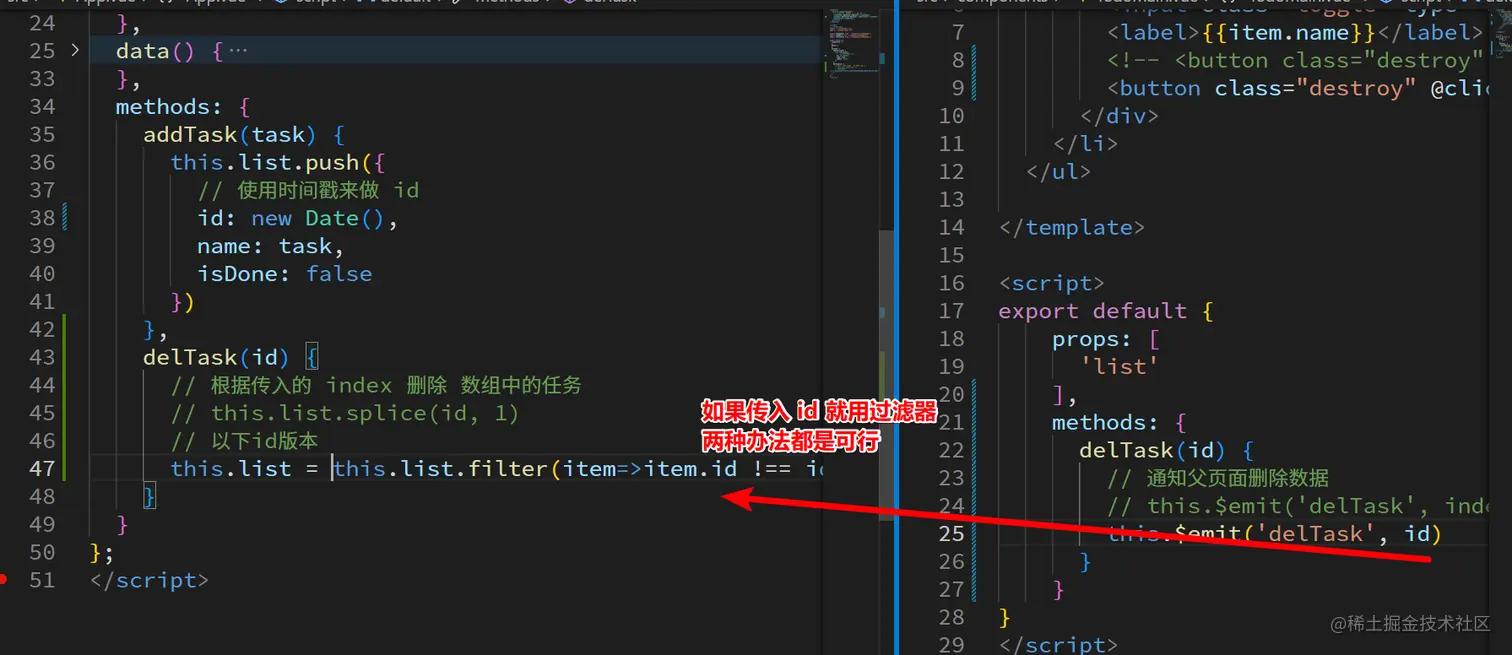
Task: Click '{{item.name}}' label line in right editor
Action: pyautogui.click(x=1294, y=32)
